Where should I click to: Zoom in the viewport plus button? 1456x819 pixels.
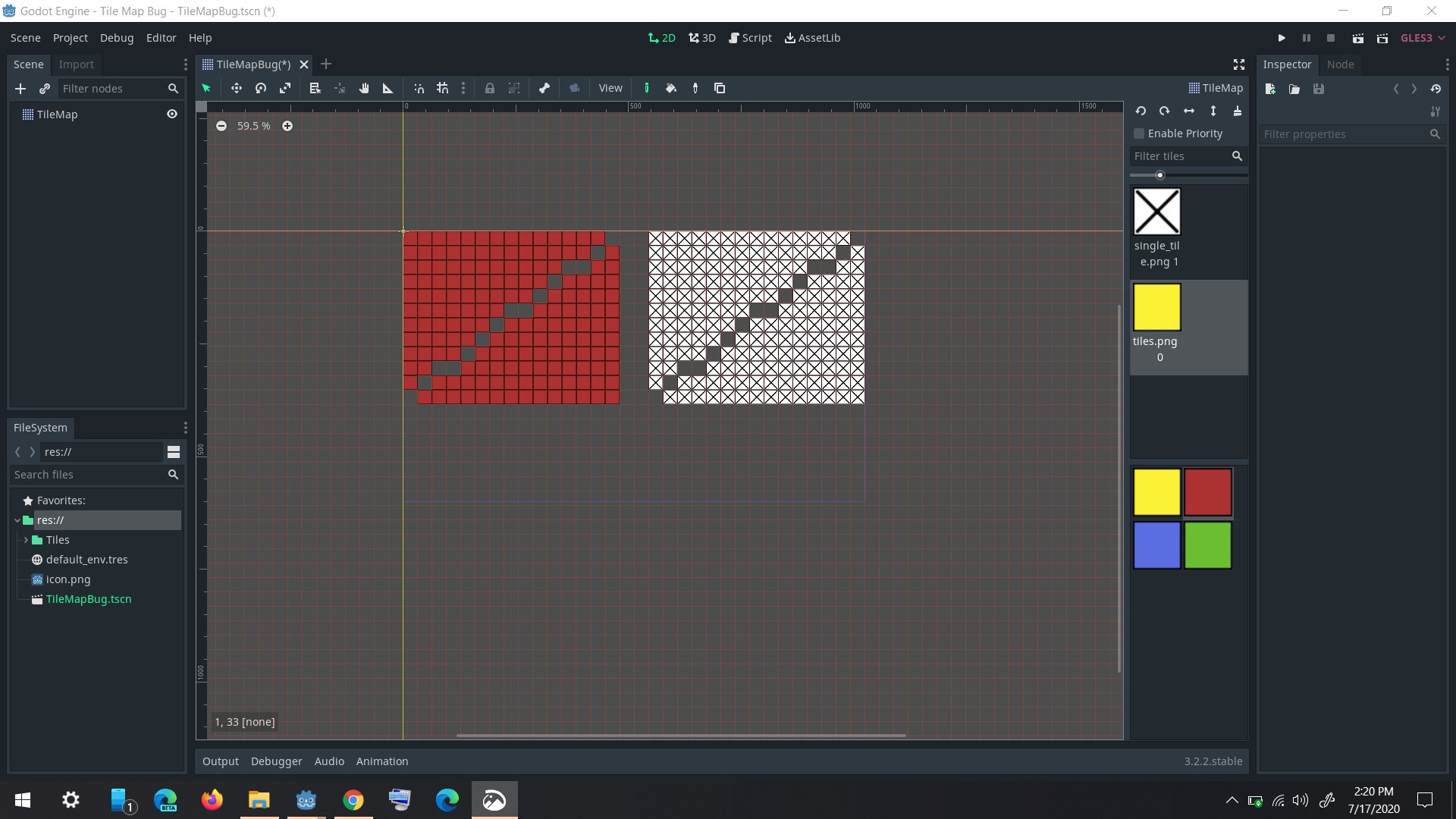coord(287,126)
